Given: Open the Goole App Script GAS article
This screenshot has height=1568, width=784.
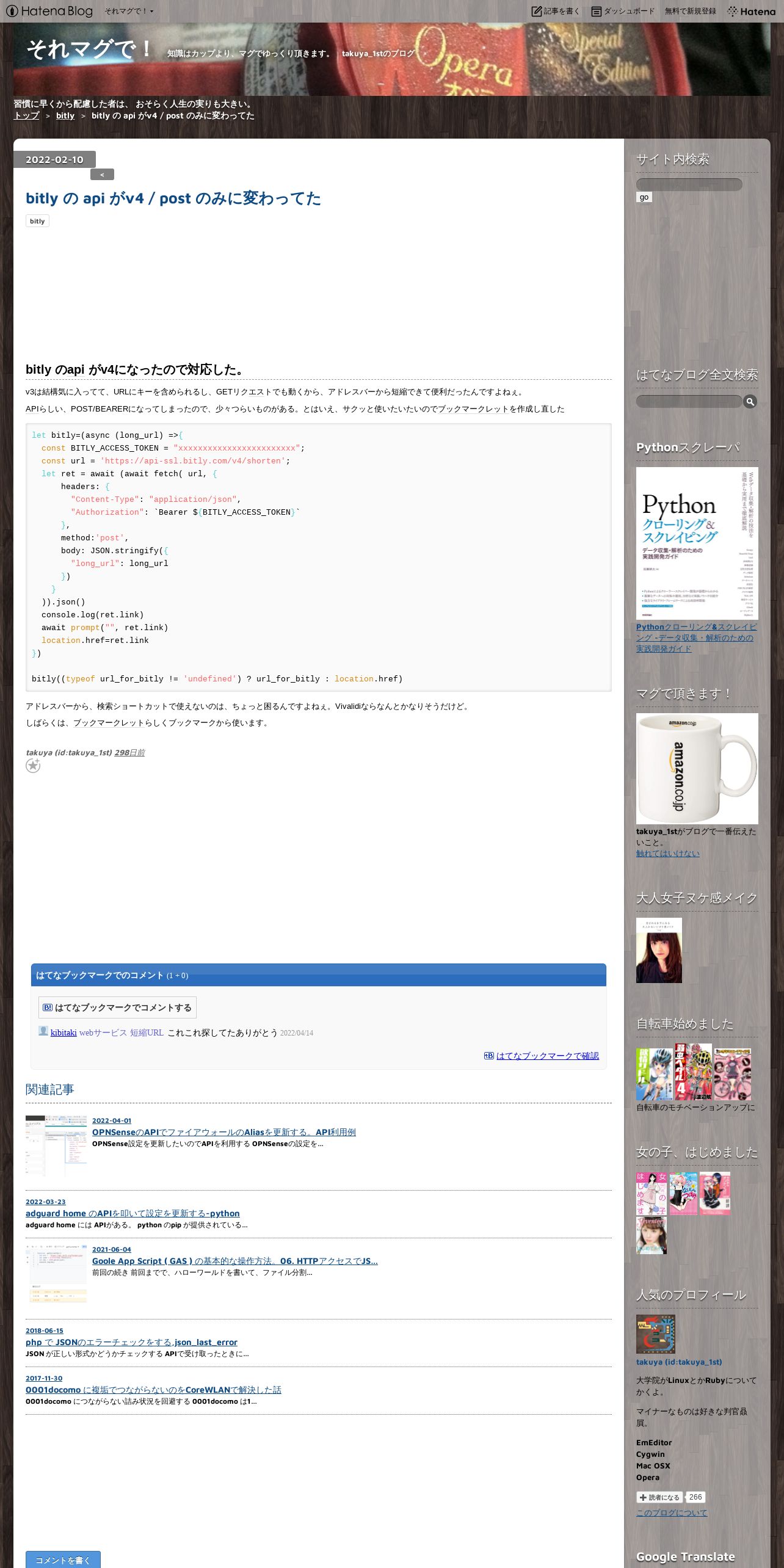Looking at the screenshot, I should click(x=235, y=1261).
